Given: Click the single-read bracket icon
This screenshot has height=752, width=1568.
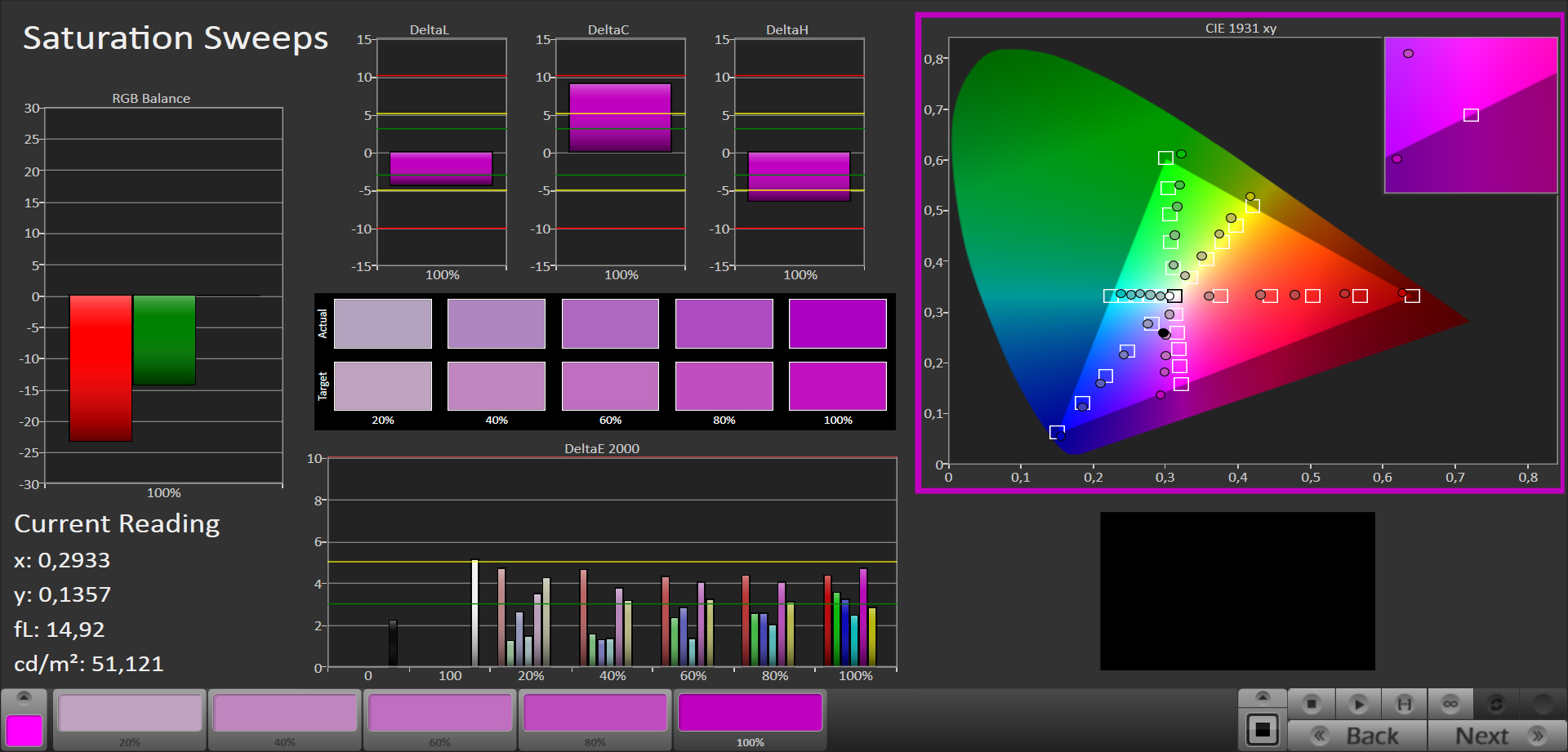Looking at the screenshot, I should [1405, 703].
